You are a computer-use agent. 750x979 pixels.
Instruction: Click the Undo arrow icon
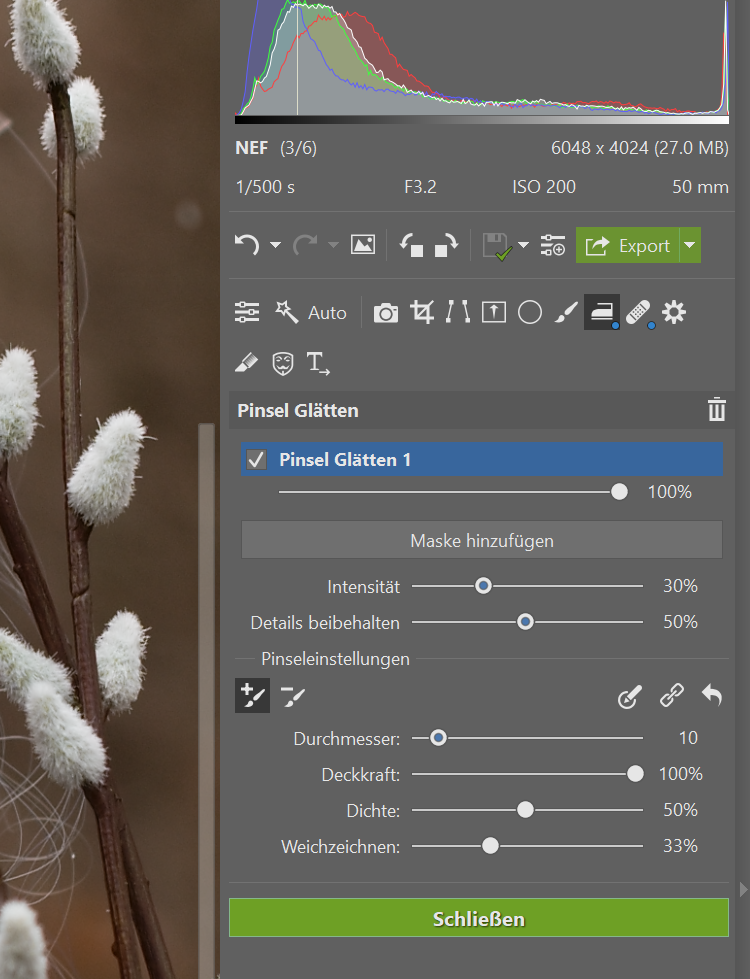(247, 245)
